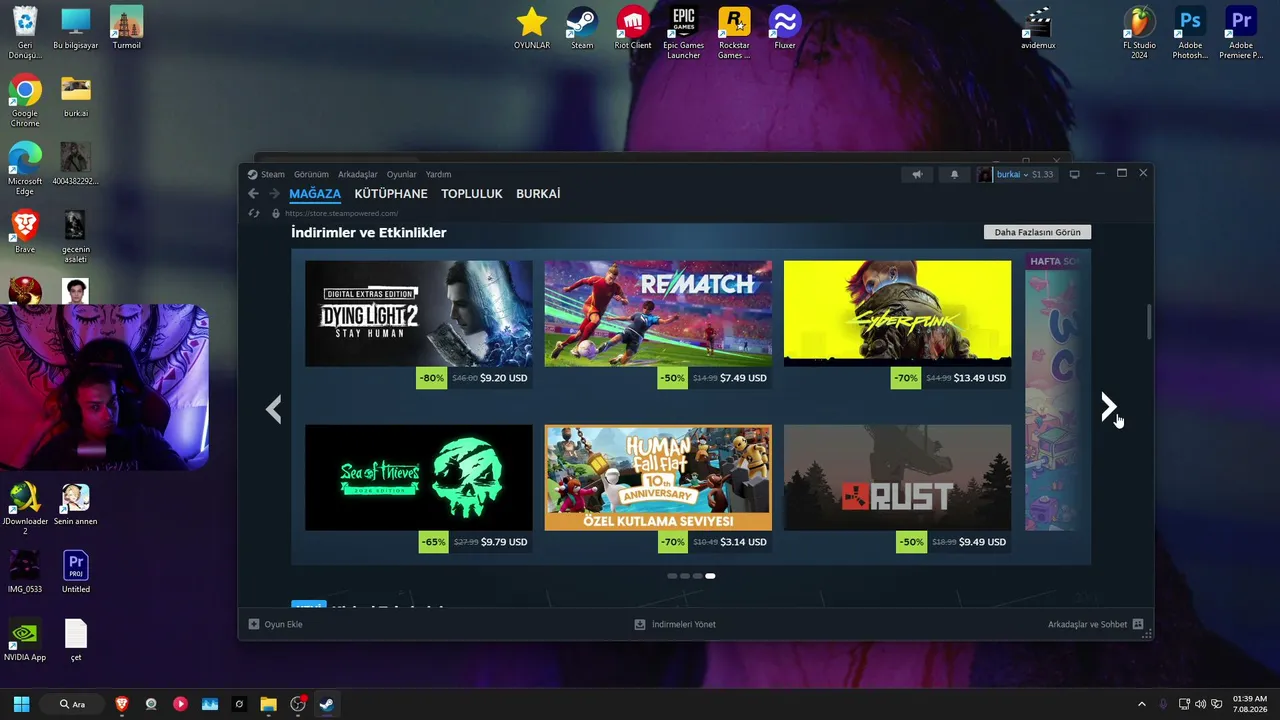The width and height of the screenshot is (1280, 720).
Task: Launch the Turmoil game shortcut
Action: pyautogui.click(x=126, y=28)
